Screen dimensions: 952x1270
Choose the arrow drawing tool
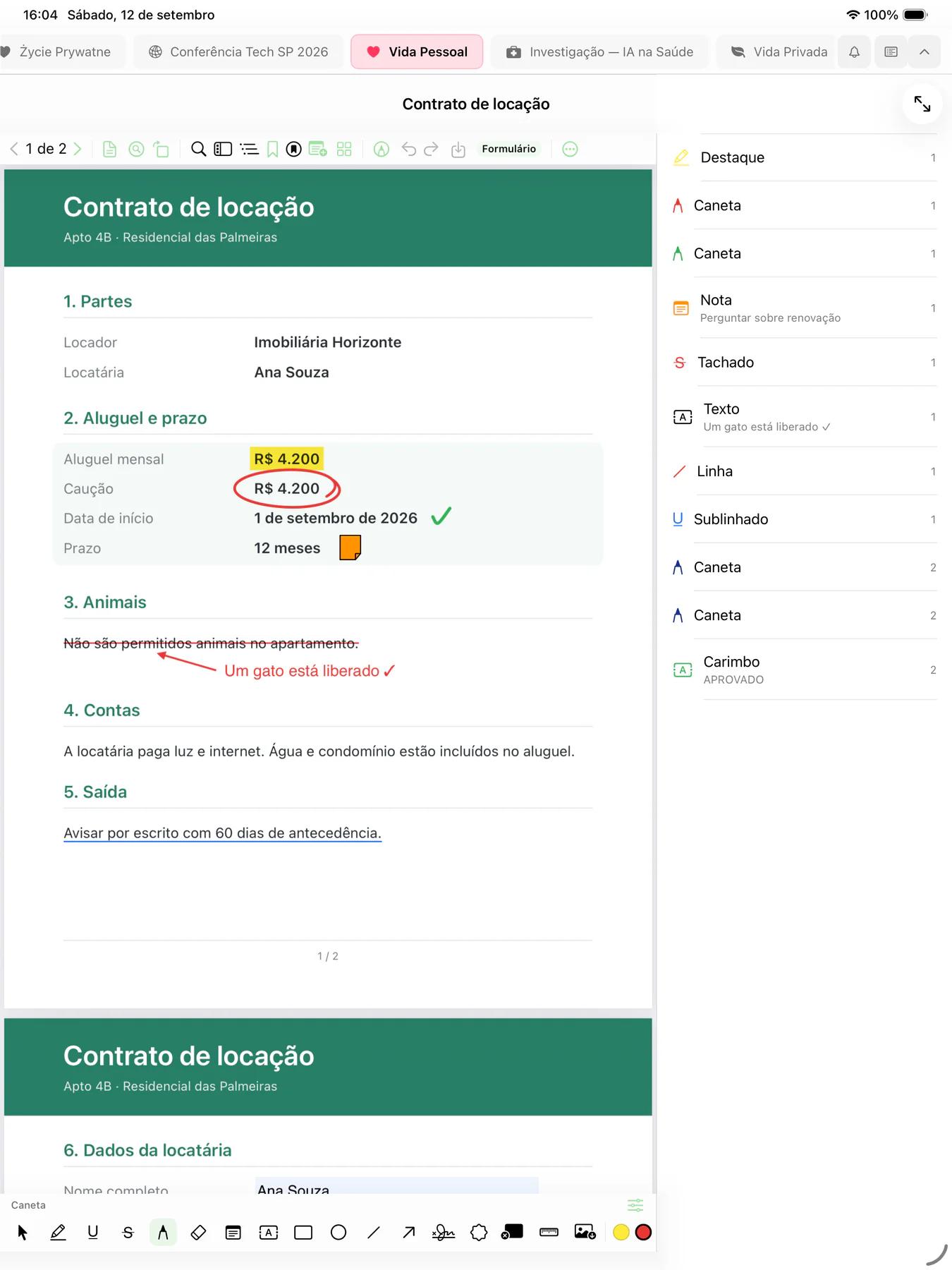408,1233
